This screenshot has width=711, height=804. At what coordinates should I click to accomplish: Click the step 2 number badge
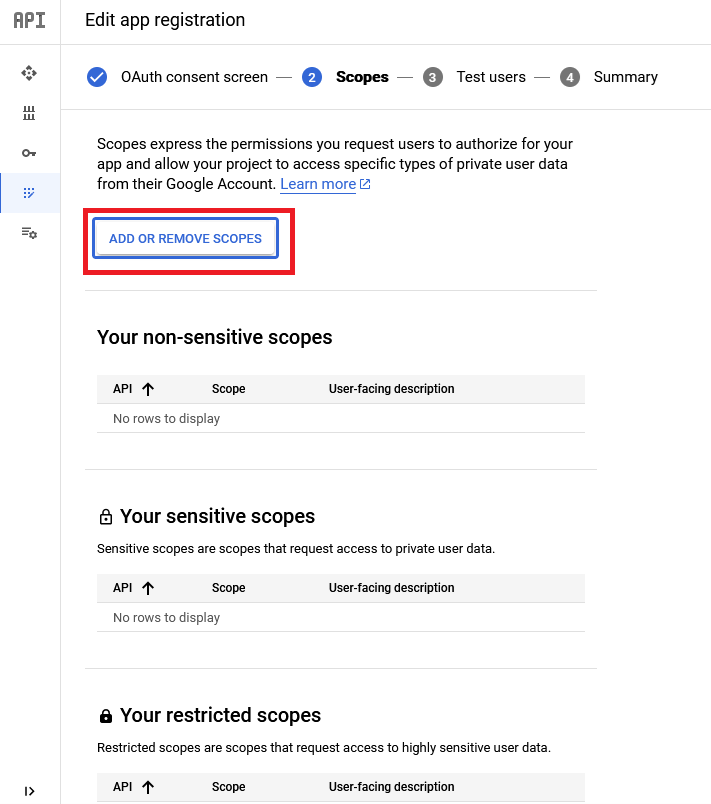coord(312,77)
